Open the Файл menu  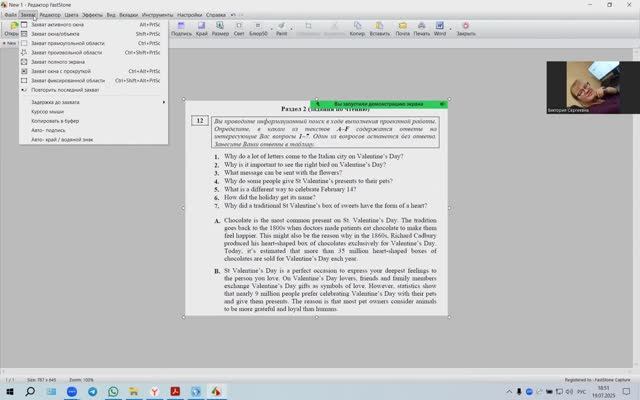pyautogui.click(x=11, y=15)
